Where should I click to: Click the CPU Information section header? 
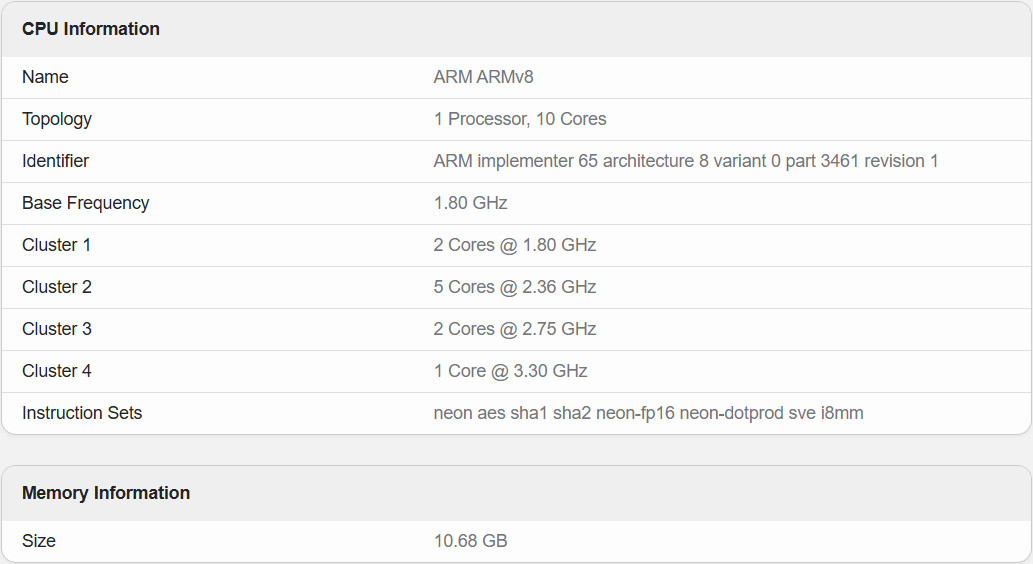(91, 29)
